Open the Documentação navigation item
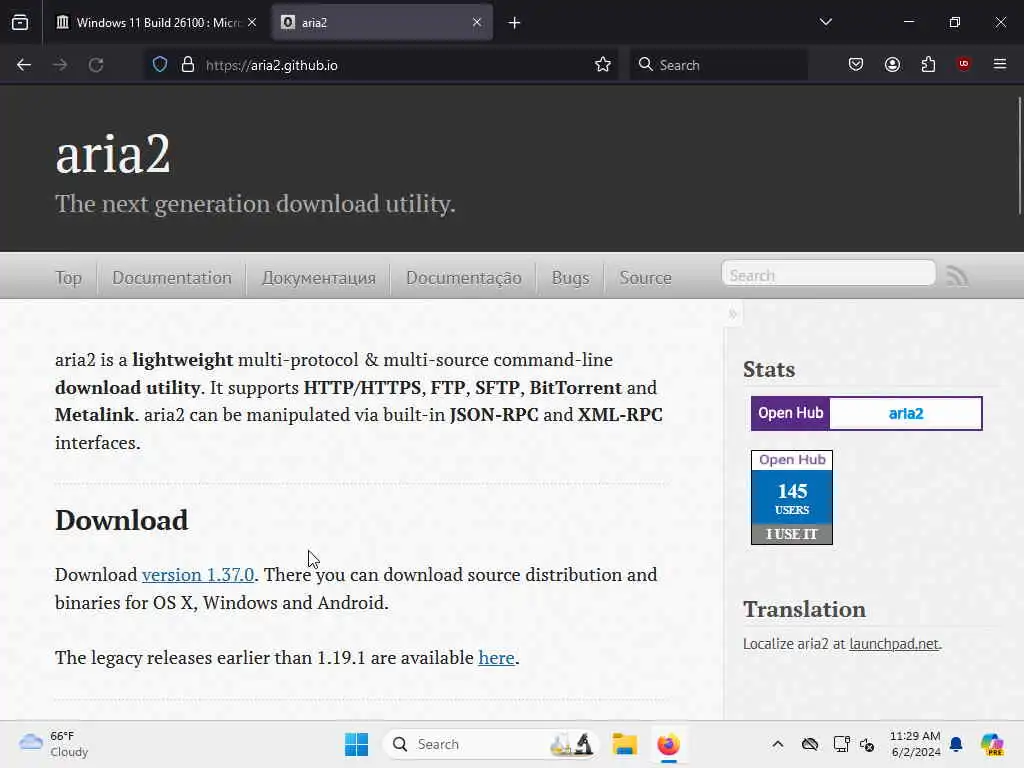 point(464,278)
